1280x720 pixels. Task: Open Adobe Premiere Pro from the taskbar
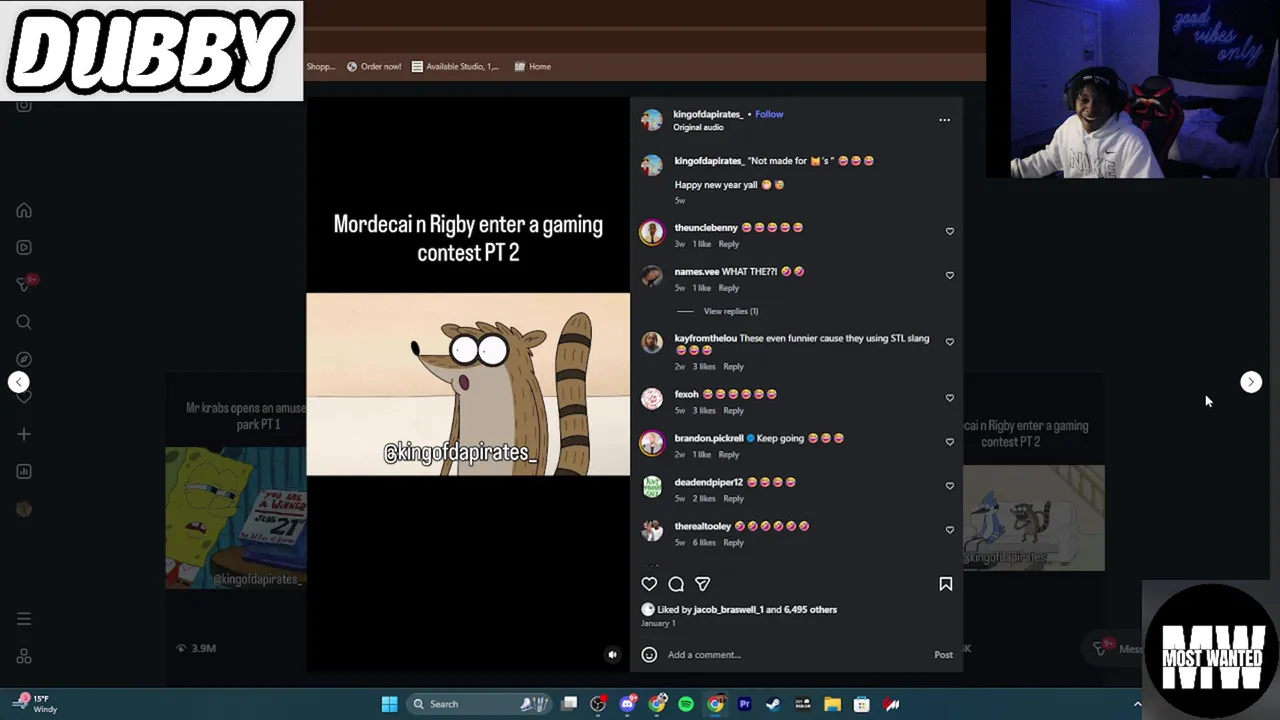point(744,704)
